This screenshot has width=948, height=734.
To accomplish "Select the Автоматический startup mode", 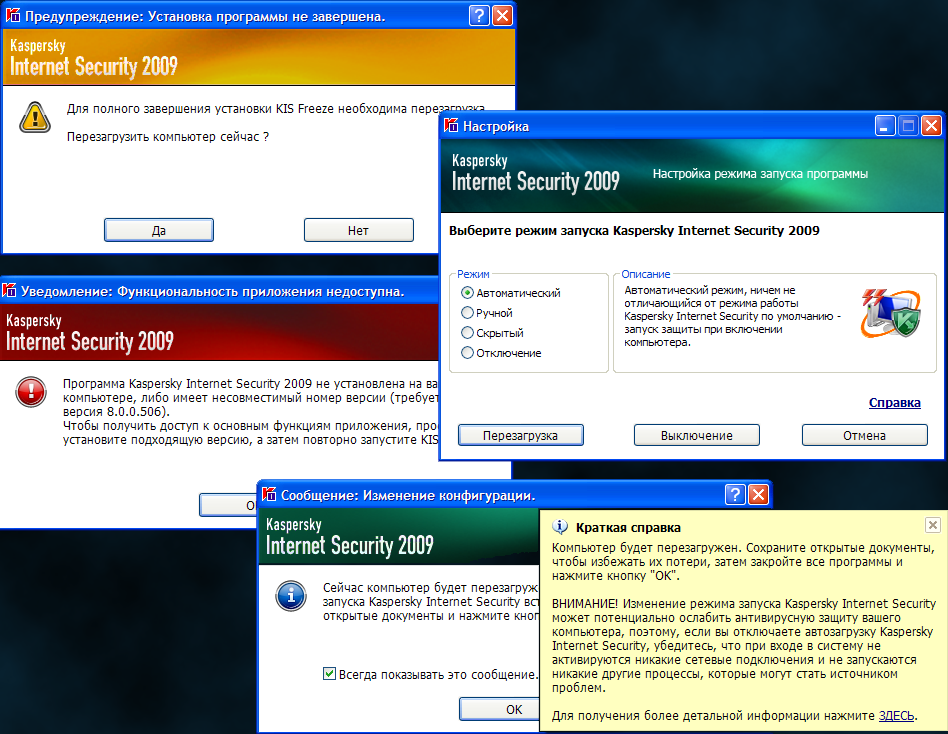I will coord(510,293).
